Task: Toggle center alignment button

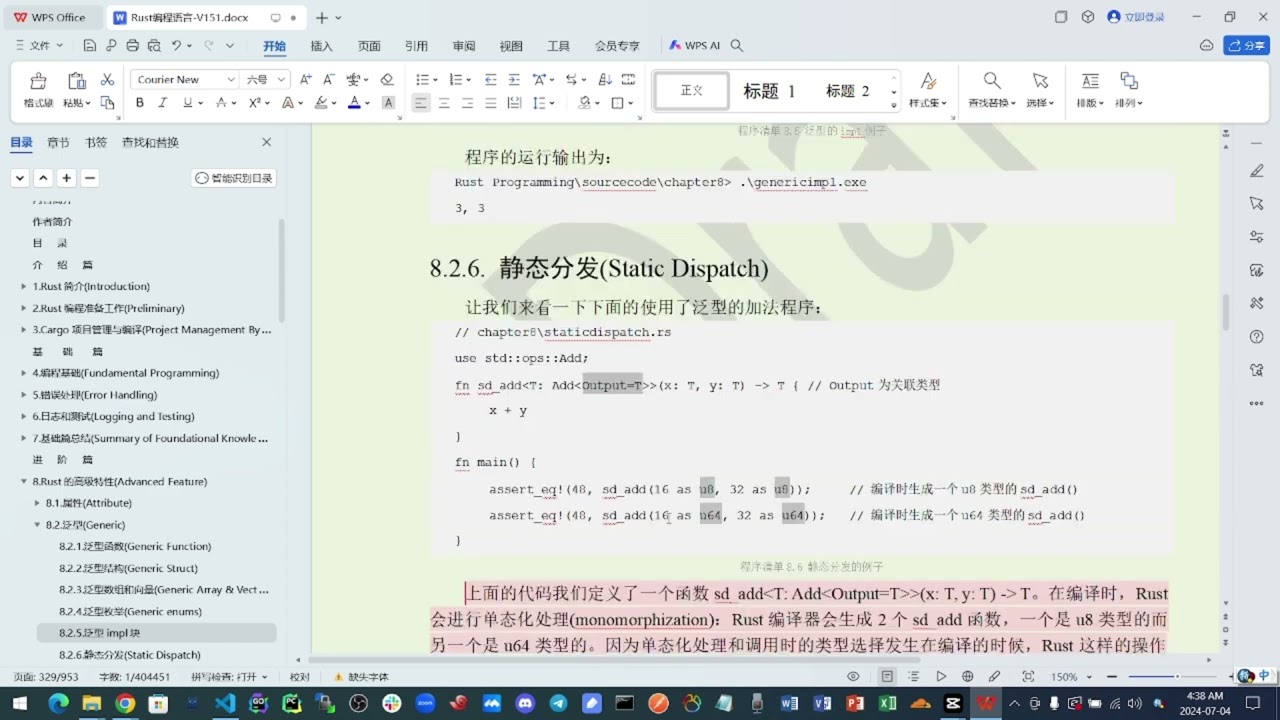Action: tap(444, 103)
